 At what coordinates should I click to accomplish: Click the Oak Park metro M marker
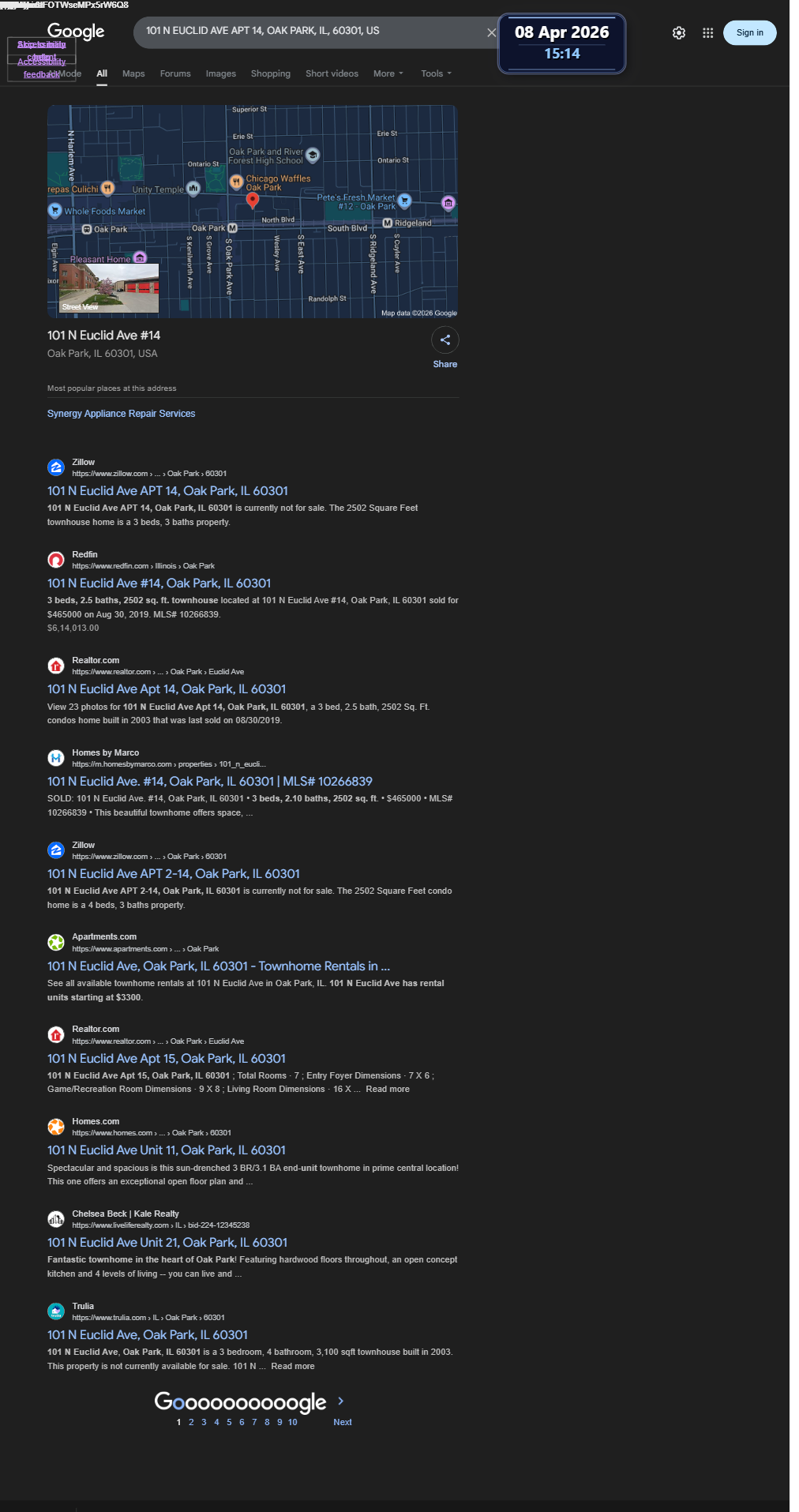(x=232, y=227)
